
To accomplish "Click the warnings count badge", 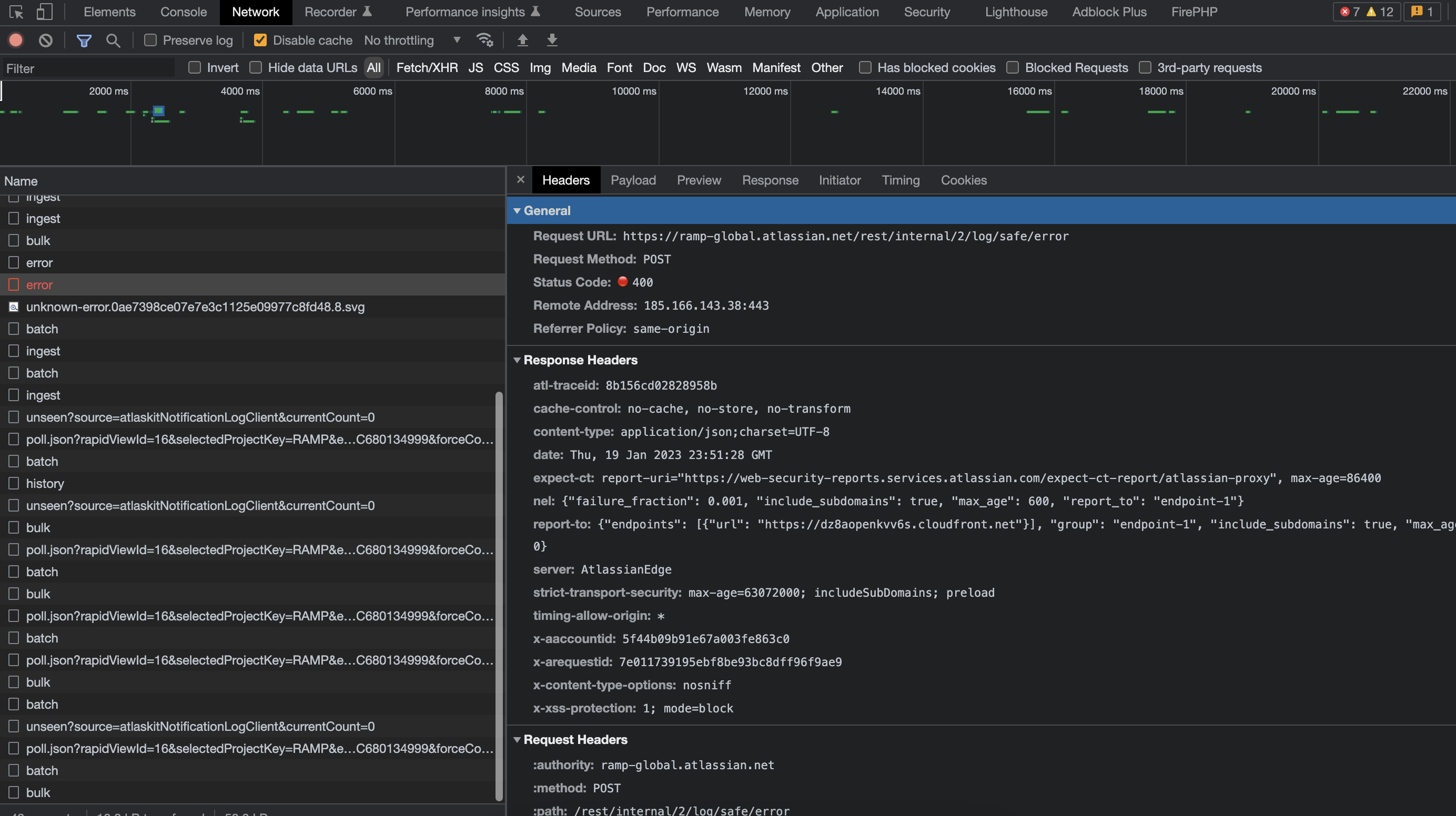I will [1380, 12].
